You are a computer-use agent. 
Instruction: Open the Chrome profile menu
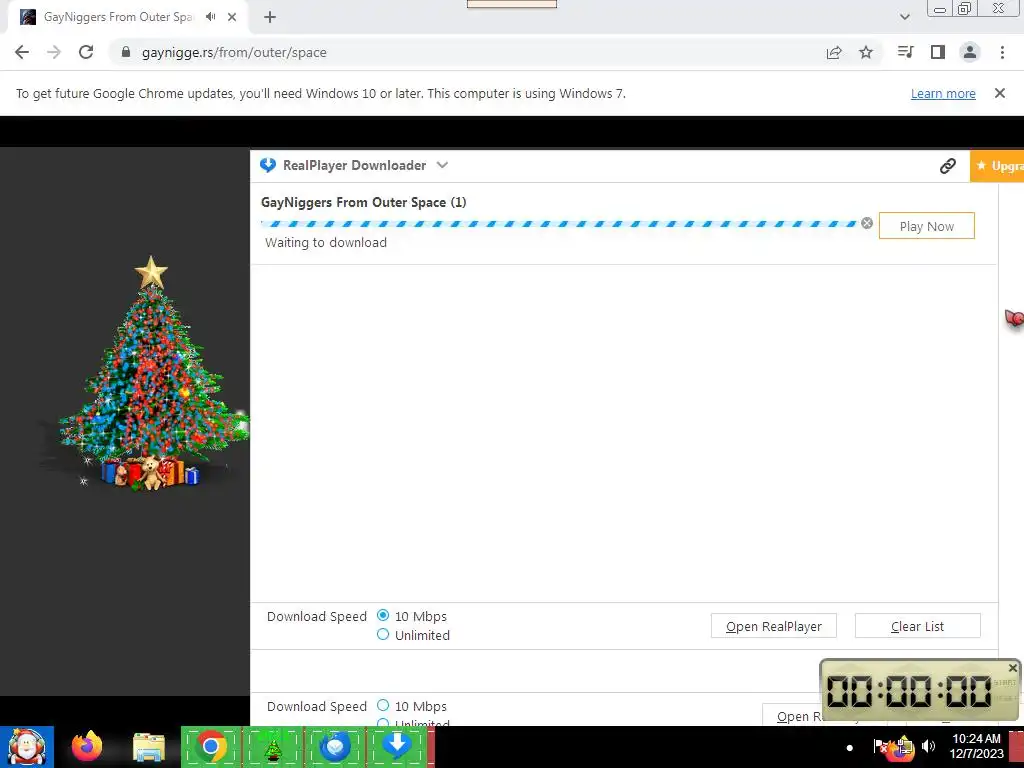970,52
